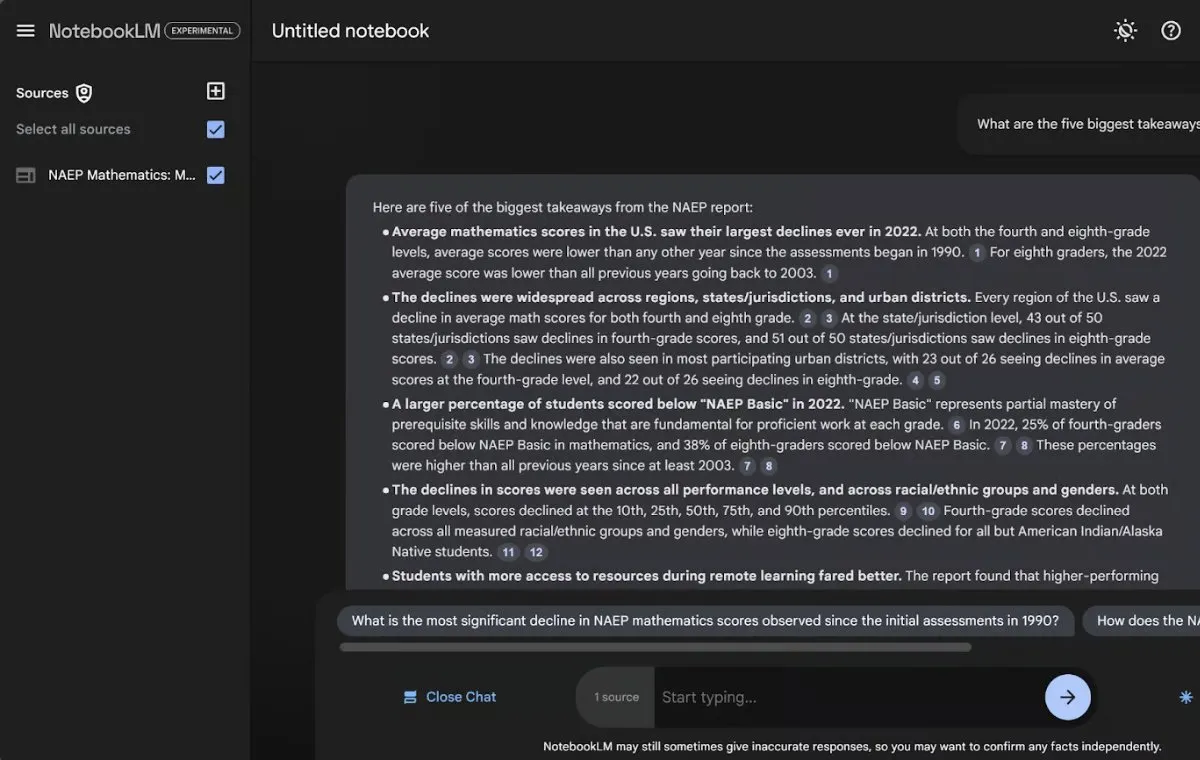Click the sources privacy shield icon
Image resolution: width=1200 pixels, height=760 pixels.
click(x=84, y=93)
